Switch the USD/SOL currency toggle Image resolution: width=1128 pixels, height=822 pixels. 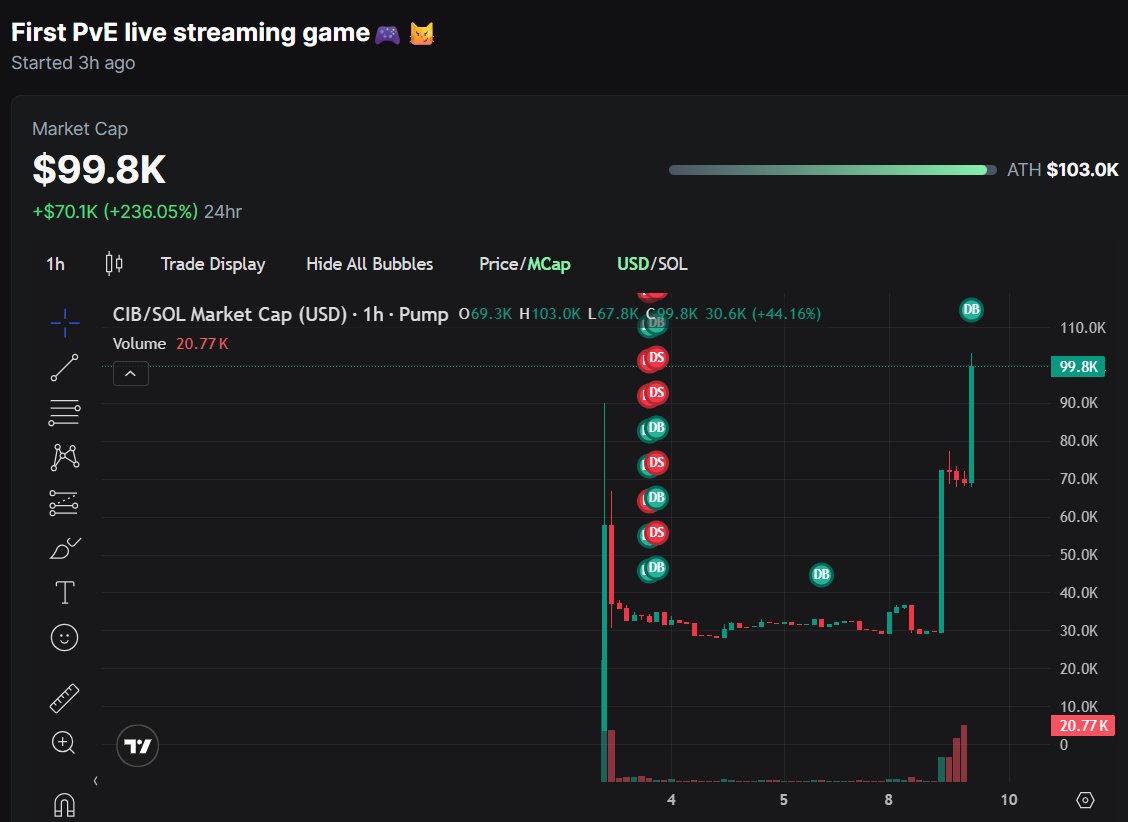(x=652, y=264)
